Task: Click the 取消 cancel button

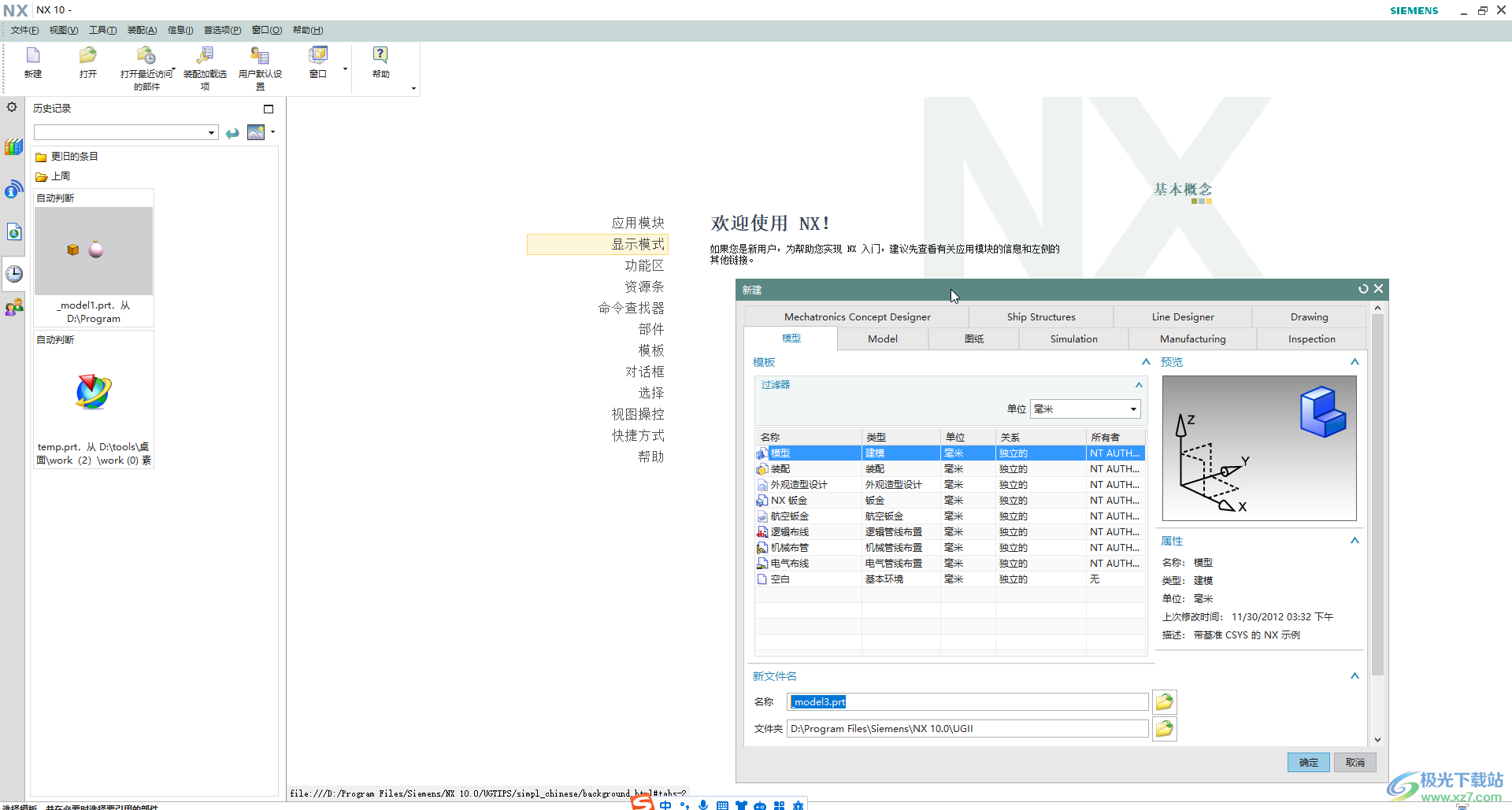Action: pos(1354,762)
